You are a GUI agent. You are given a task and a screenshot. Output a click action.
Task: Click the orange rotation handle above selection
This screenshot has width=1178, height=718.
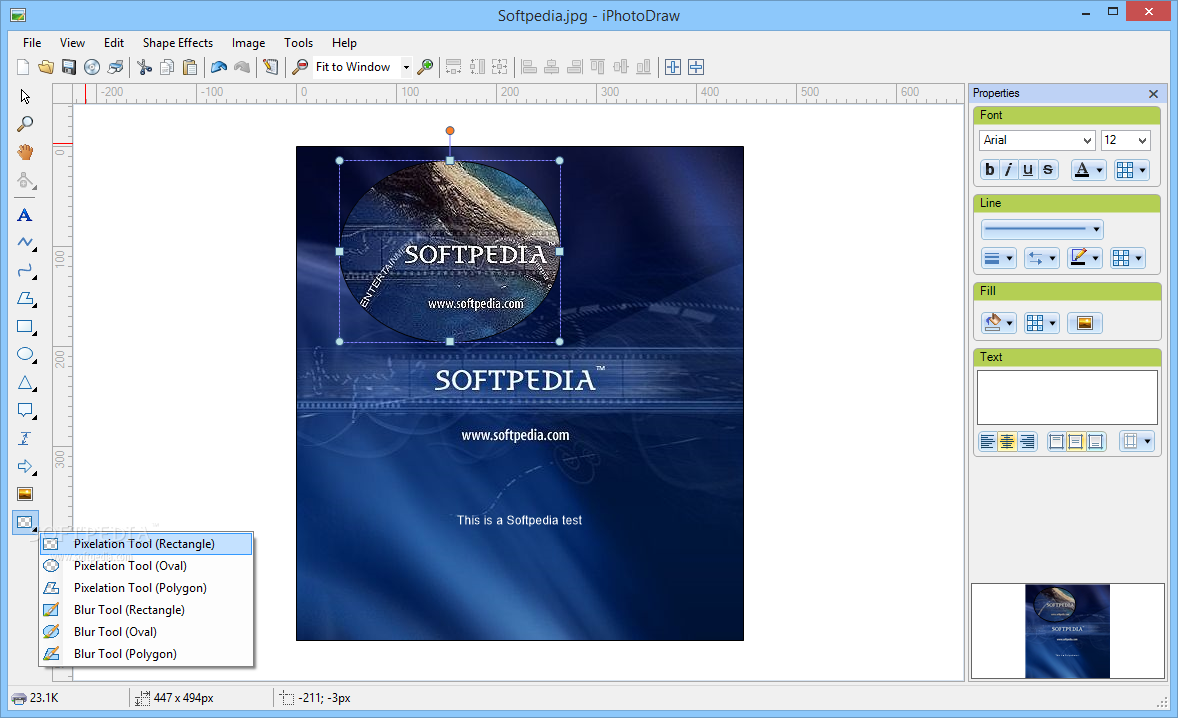pyautogui.click(x=450, y=131)
